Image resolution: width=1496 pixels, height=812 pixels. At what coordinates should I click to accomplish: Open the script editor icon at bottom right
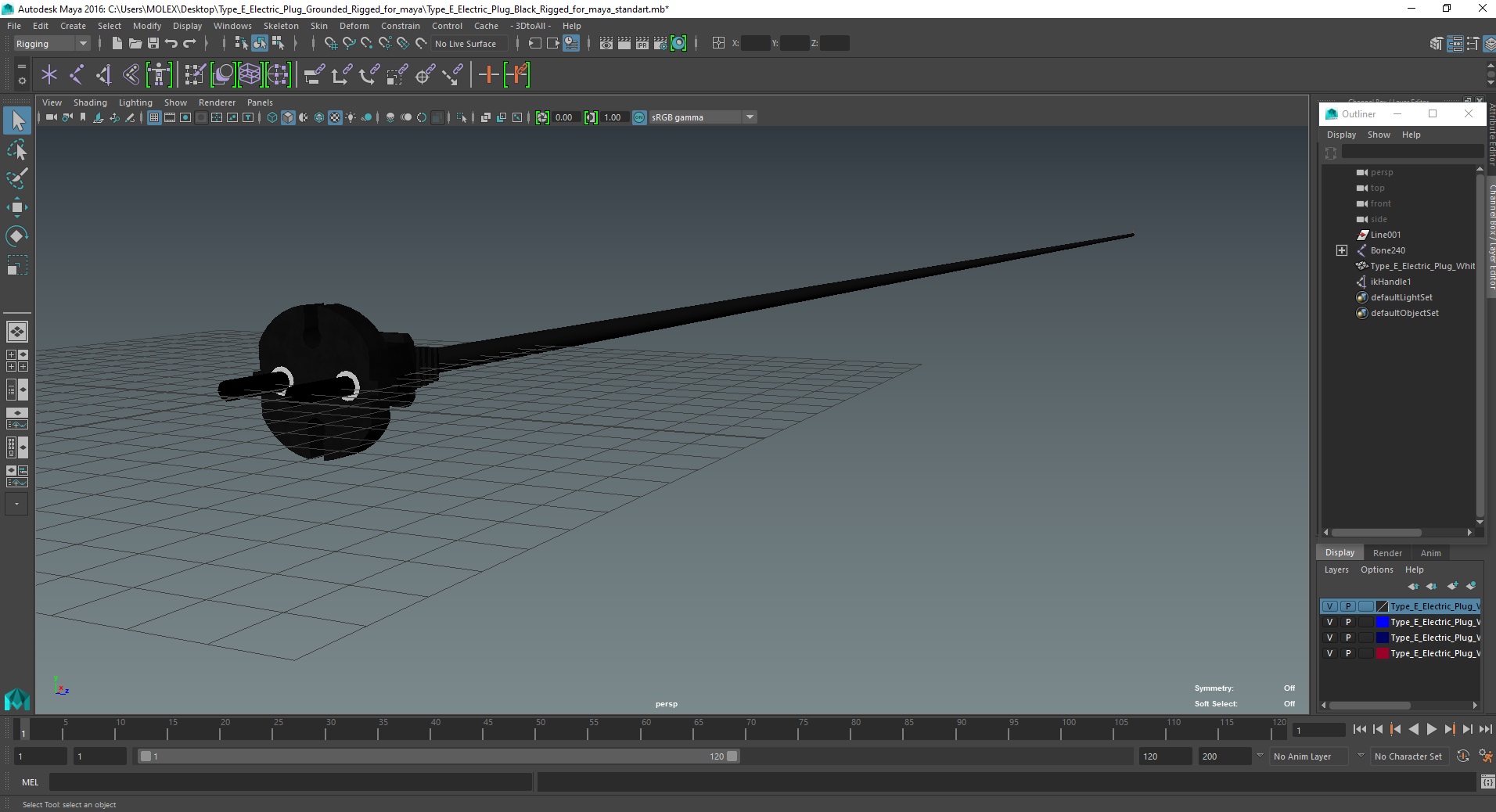(x=1487, y=781)
